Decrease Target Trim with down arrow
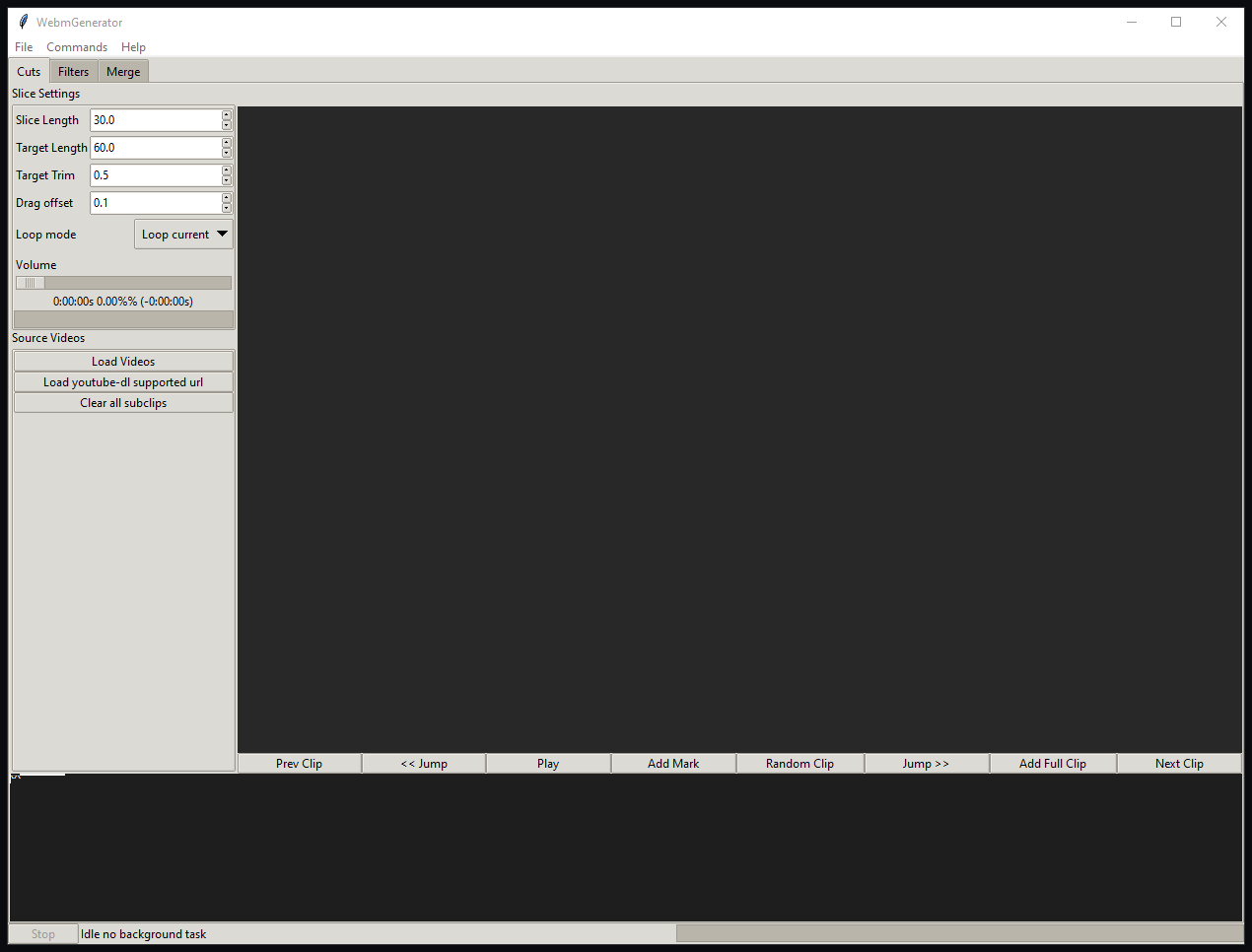Screen dimensions: 1252x952 click(x=227, y=180)
